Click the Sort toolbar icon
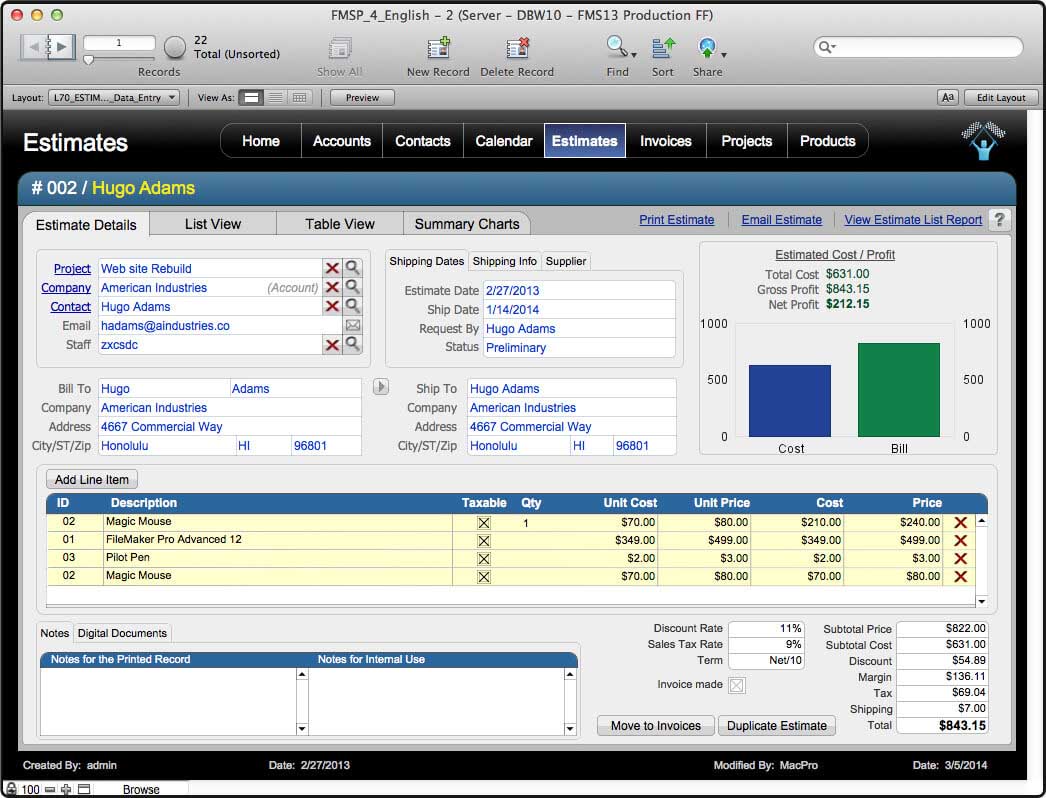Screen dimensions: 1046x798 pyautogui.click(x=663, y=48)
